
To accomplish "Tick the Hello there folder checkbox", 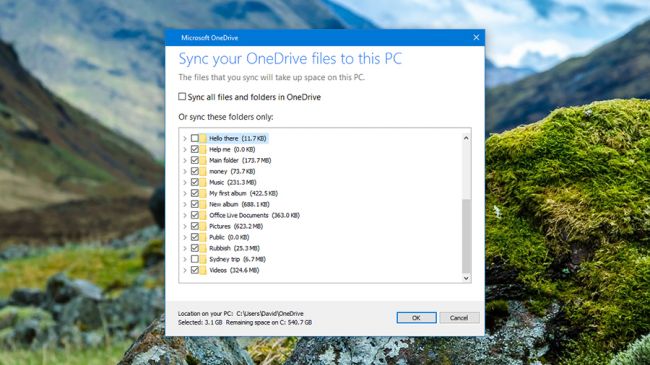I will (195, 138).
